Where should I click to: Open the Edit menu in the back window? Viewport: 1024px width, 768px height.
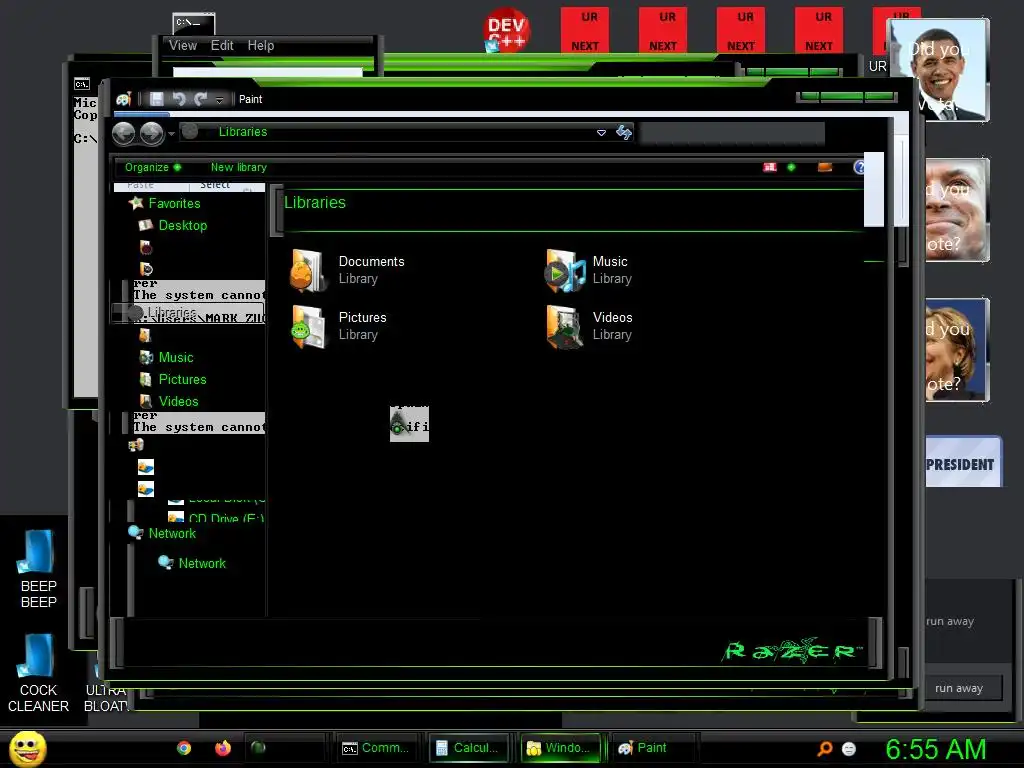[222, 46]
